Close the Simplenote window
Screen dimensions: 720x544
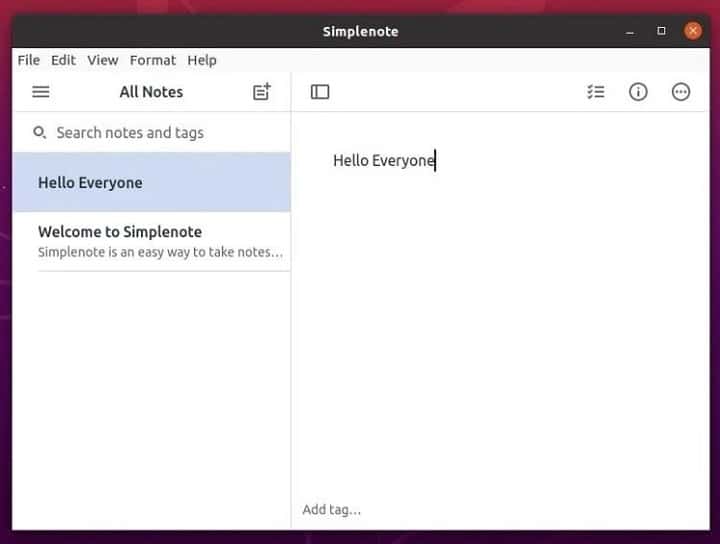692,31
